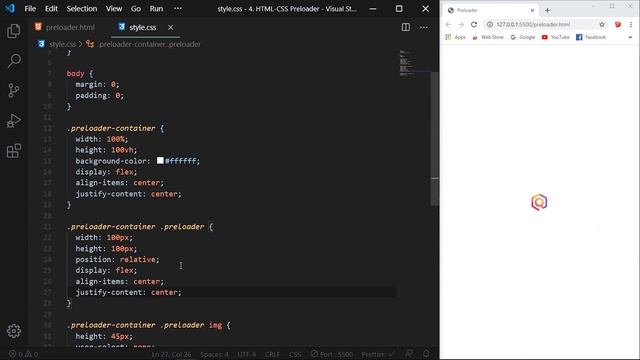The height and width of the screenshot is (360, 640).
Task: Click the #ffffff color swatch
Action: (160, 161)
